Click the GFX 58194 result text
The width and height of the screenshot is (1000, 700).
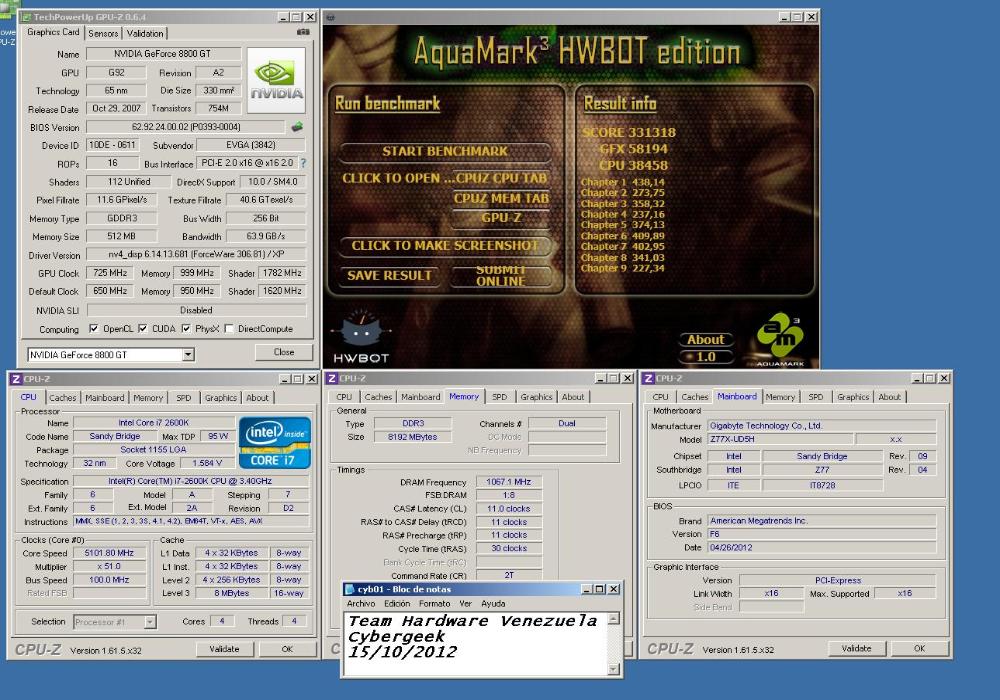pyautogui.click(x=633, y=149)
